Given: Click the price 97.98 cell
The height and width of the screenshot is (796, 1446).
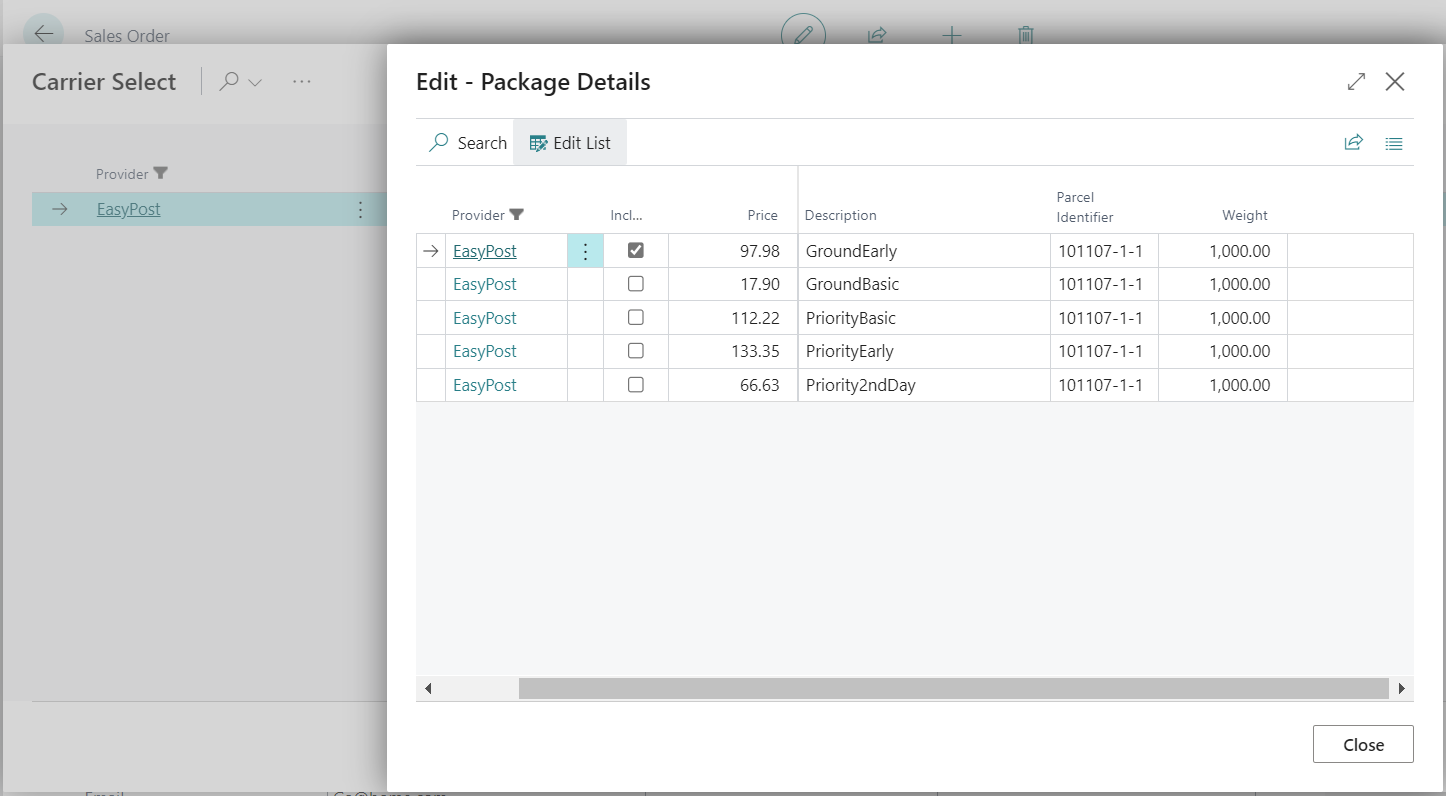Looking at the screenshot, I should pos(733,251).
